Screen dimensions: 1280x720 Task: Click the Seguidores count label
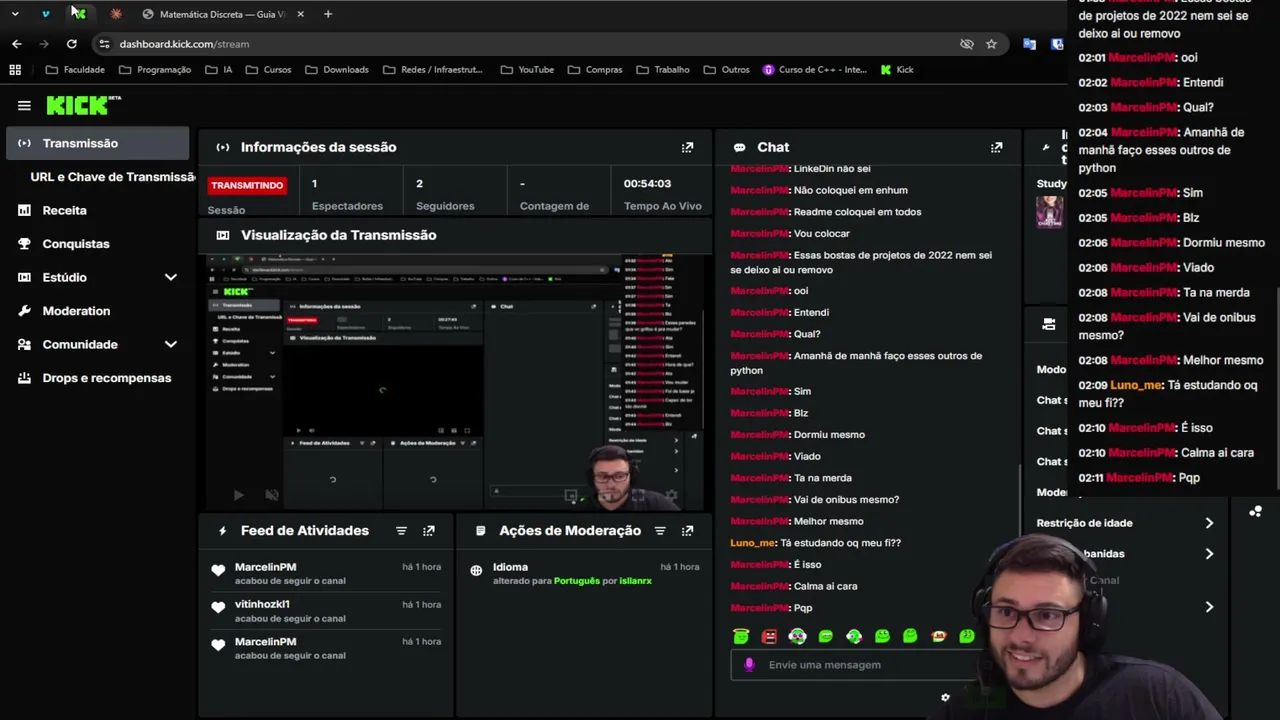445,206
